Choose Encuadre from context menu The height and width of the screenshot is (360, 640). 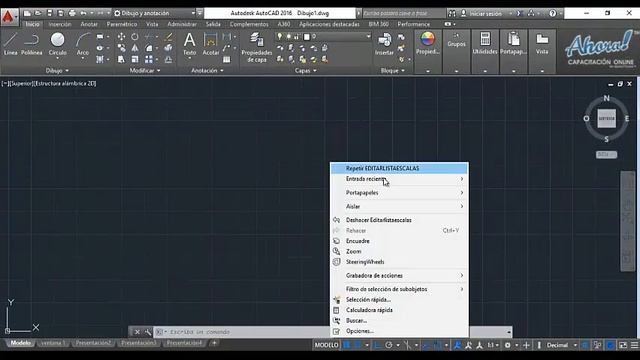399,241
